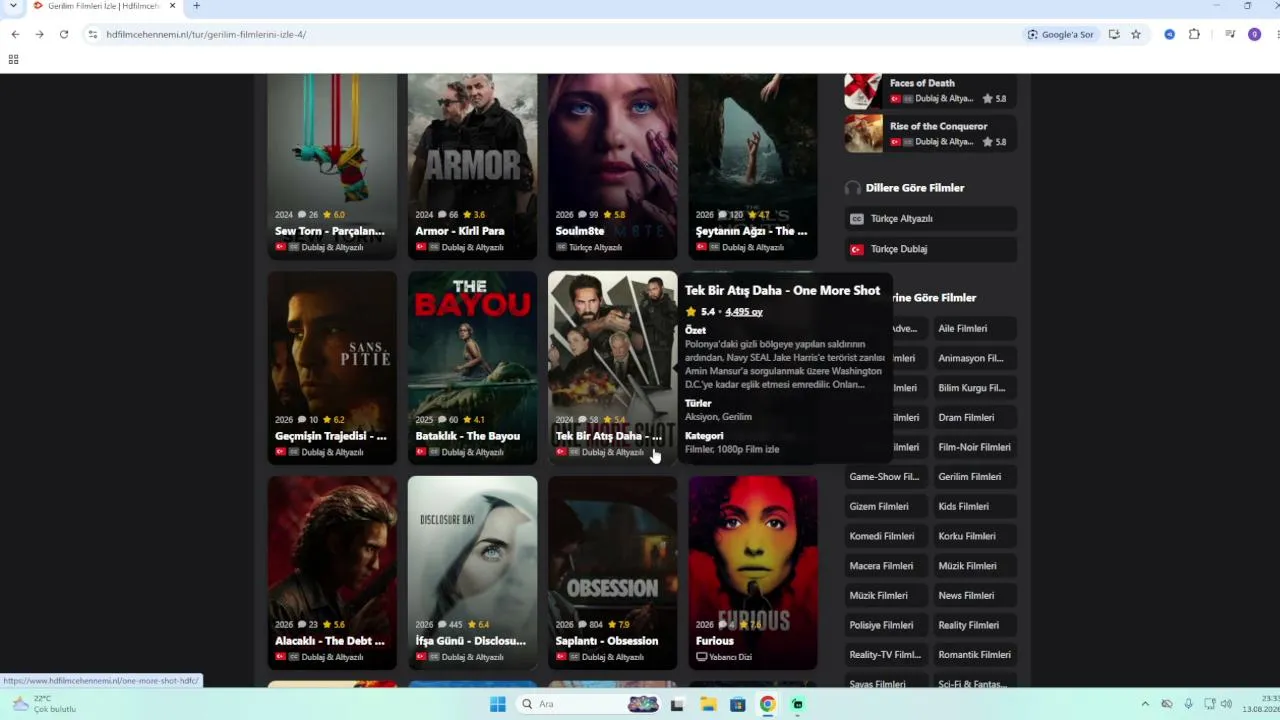This screenshot has height=720, width=1280.
Task: Open 'Tek Bir Atış Daha - One More Shot' popup title
Action: [x=782, y=291]
